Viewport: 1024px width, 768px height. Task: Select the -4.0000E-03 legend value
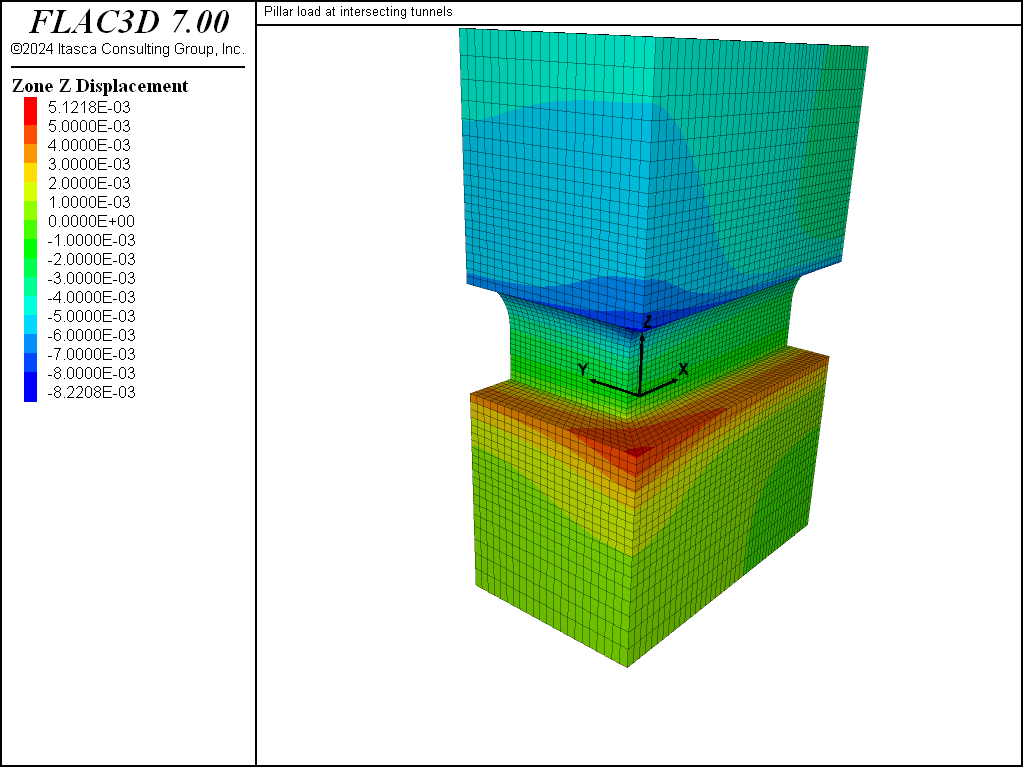tap(91, 296)
